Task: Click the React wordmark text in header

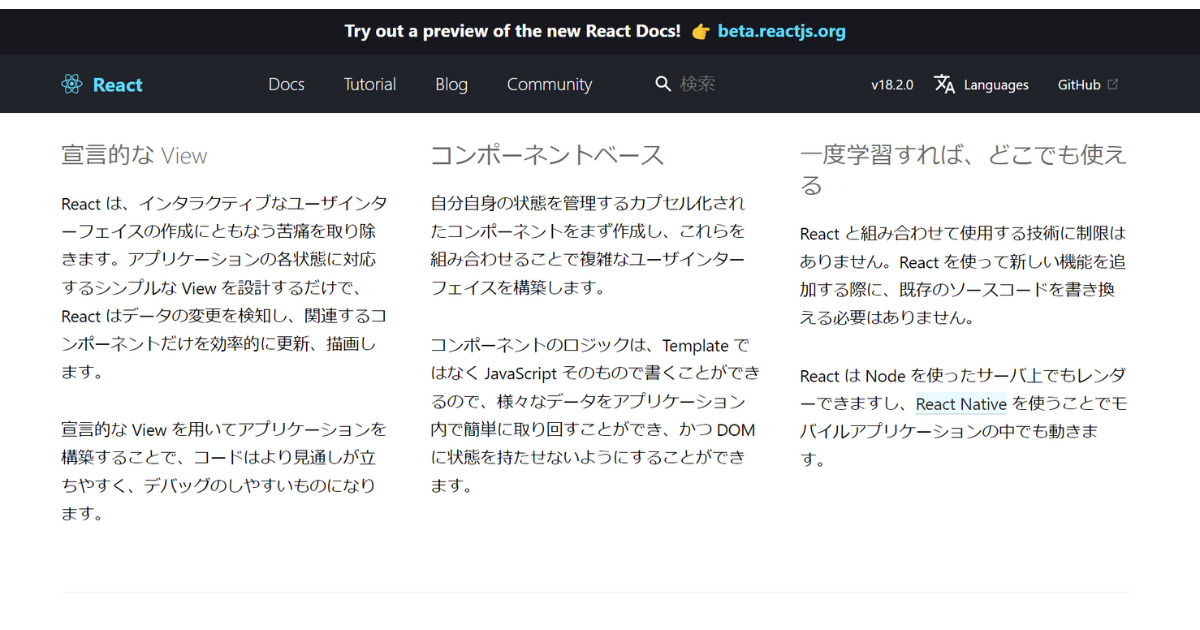Action: 117,85
